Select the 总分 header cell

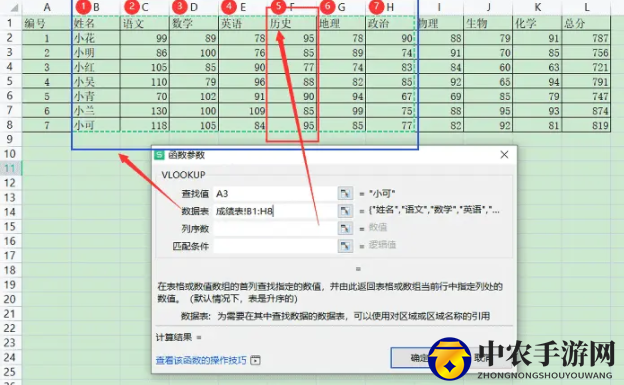pos(586,23)
